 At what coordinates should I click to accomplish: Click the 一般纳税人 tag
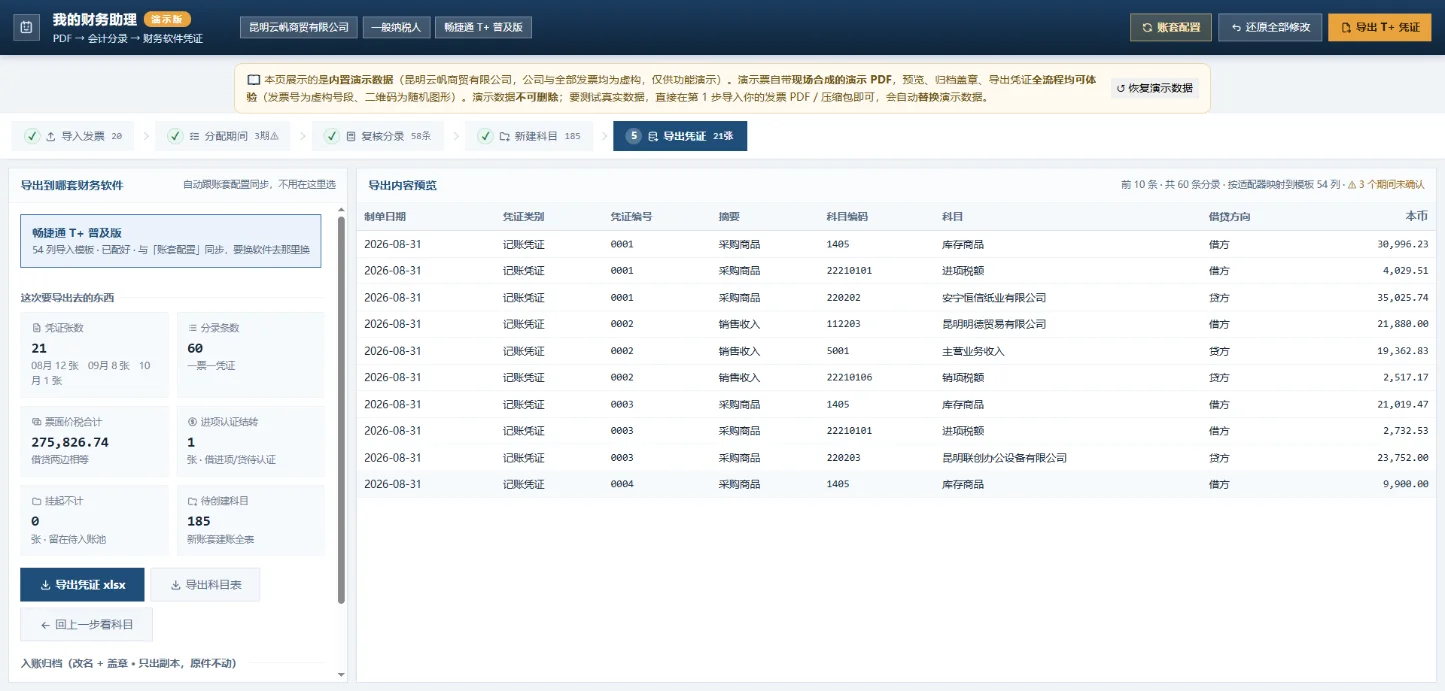tap(396, 27)
